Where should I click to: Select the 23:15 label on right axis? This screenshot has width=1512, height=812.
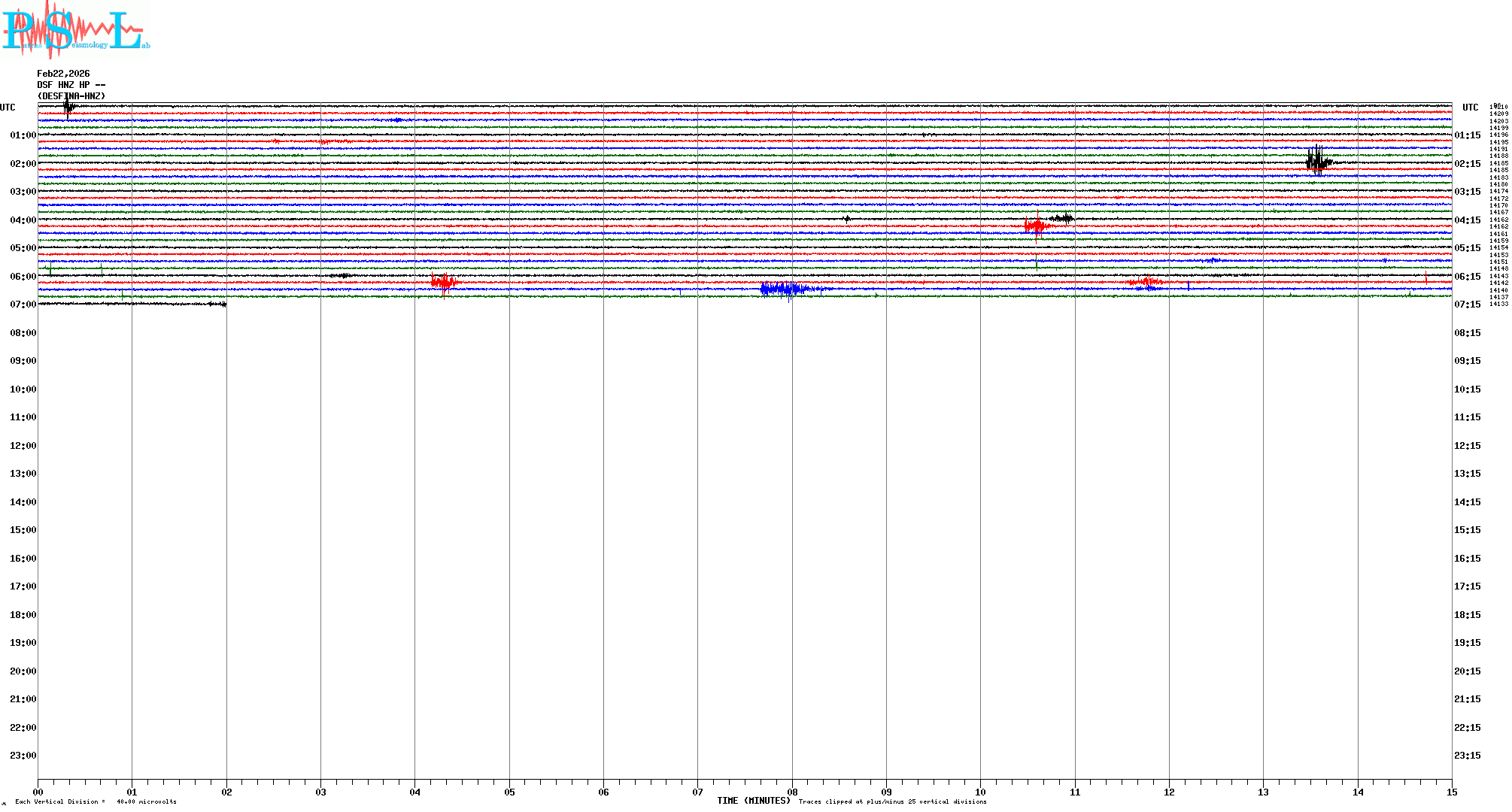(x=1467, y=756)
